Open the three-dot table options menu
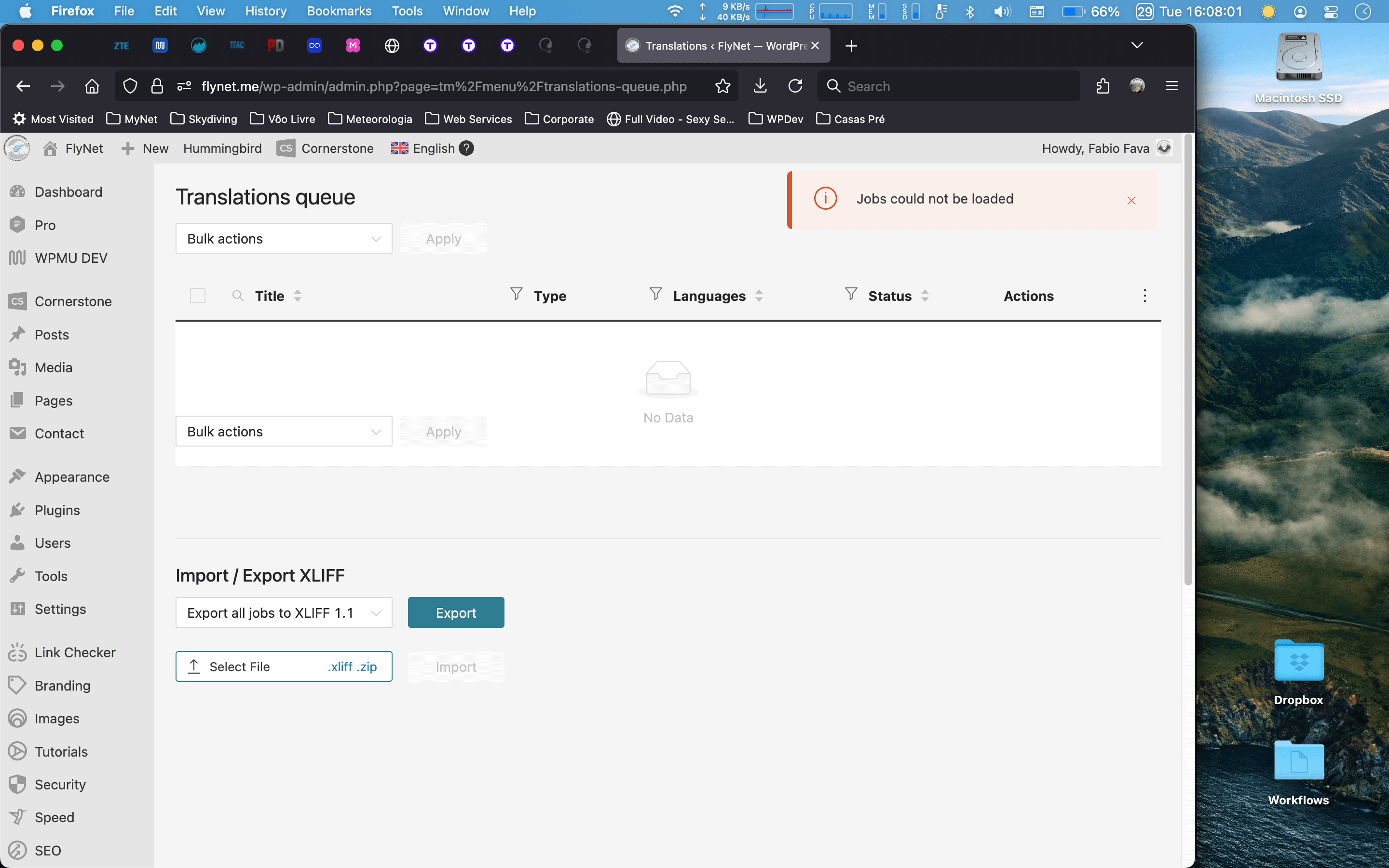The height and width of the screenshot is (868, 1389). click(x=1144, y=296)
